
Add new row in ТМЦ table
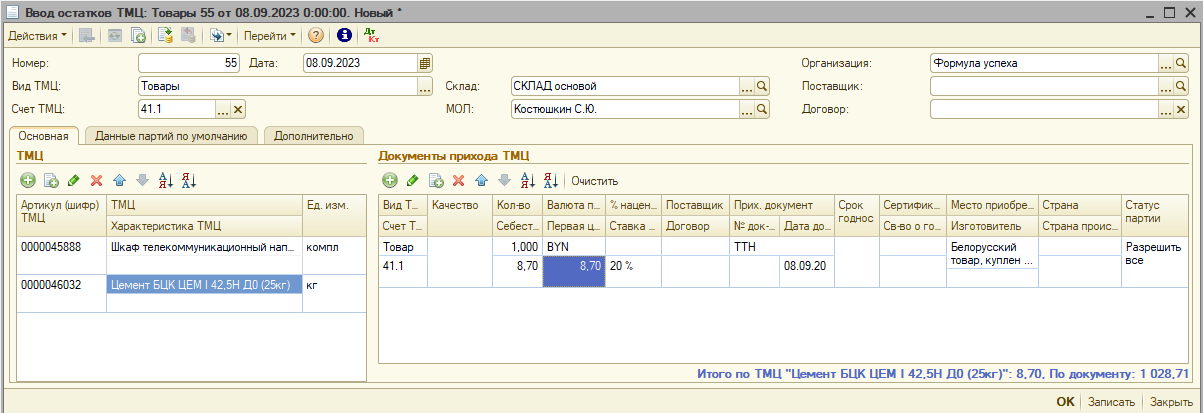click(27, 180)
